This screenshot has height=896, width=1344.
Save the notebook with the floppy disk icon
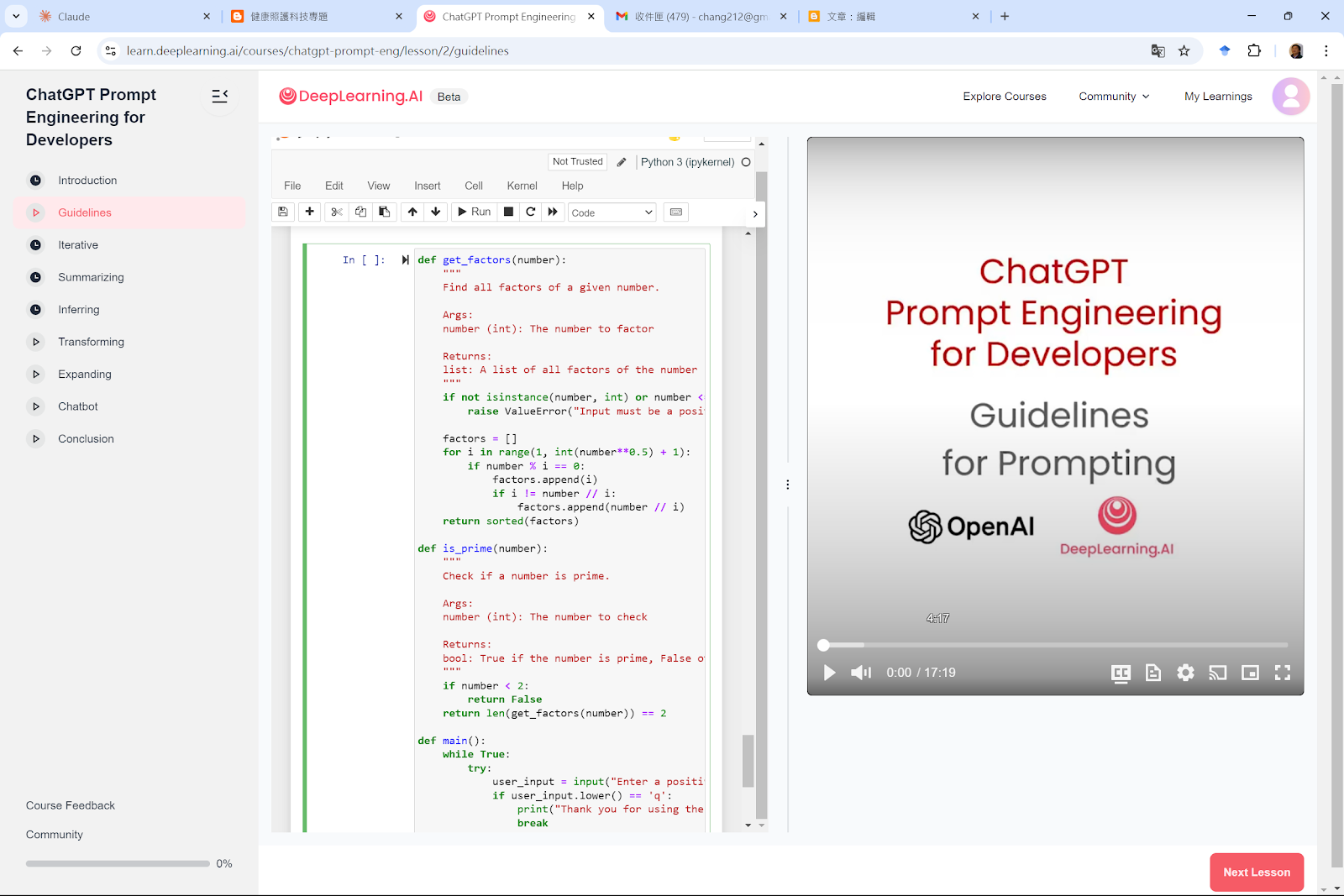coord(283,212)
